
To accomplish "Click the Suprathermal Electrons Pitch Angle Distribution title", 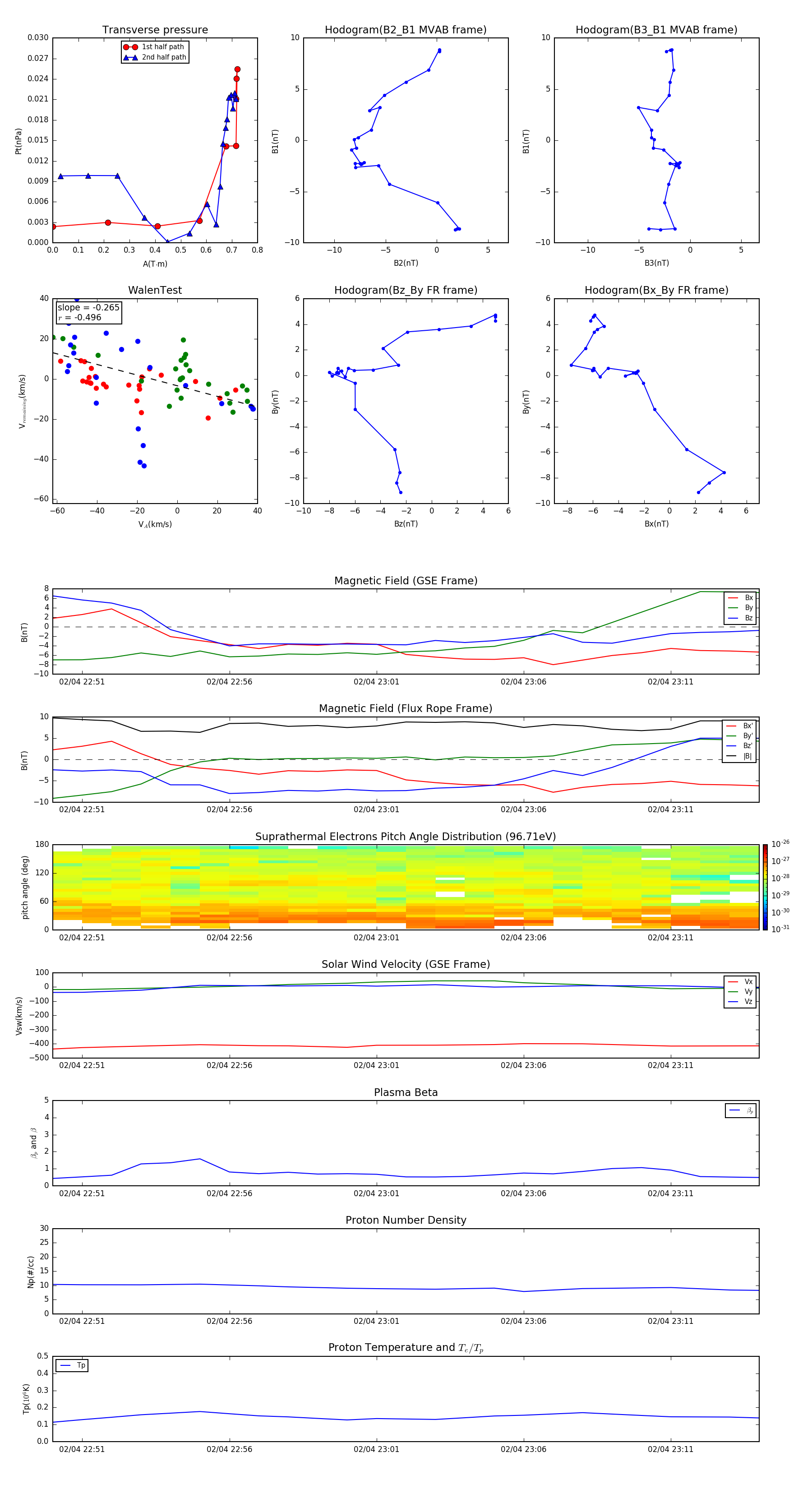I will (406, 837).
